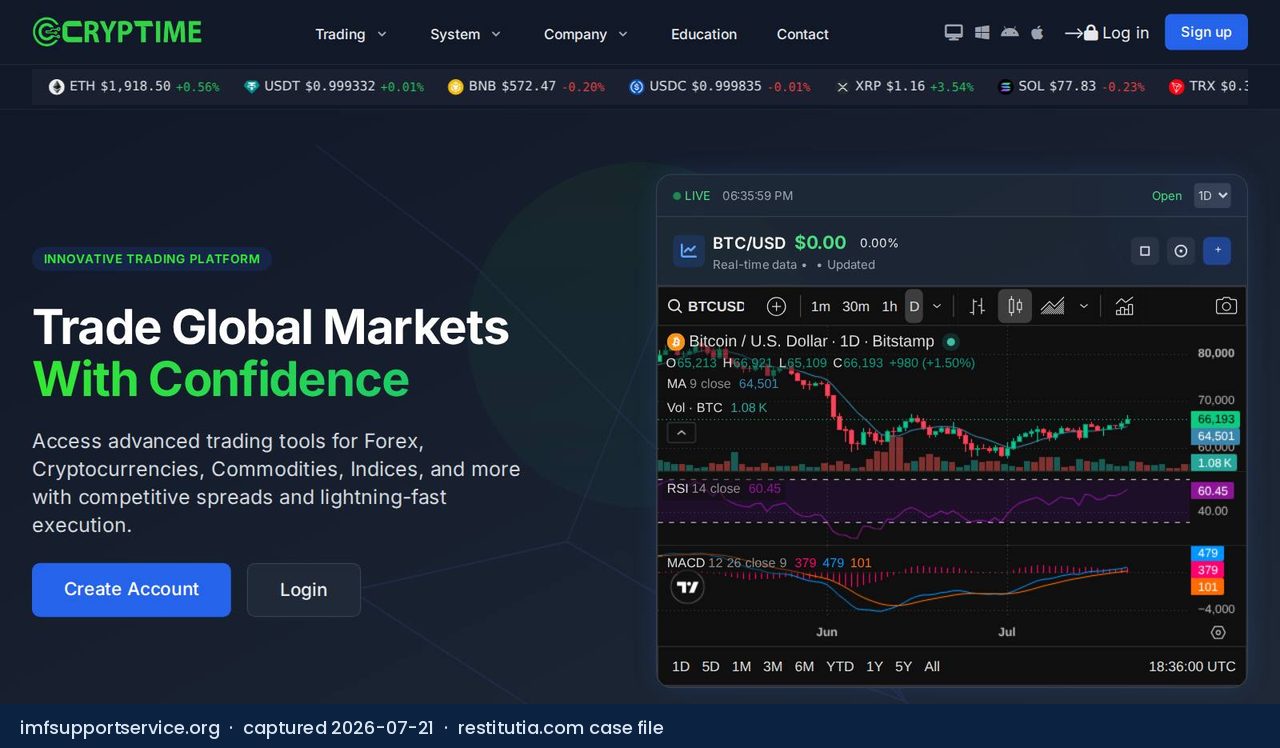Click the Sign up button
Screen dimensions: 1280x748
click(1206, 32)
